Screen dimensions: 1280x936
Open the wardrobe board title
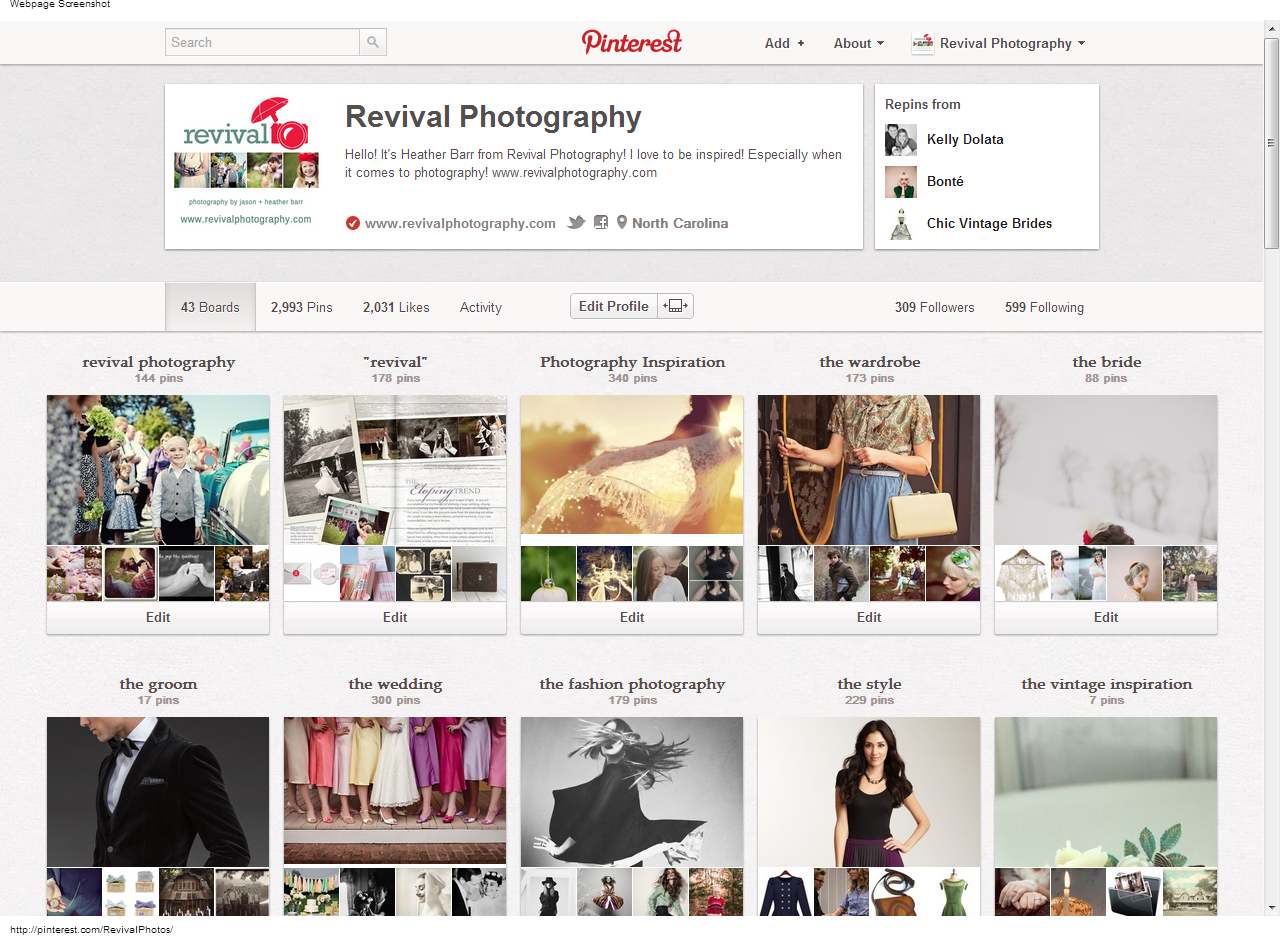[869, 362]
